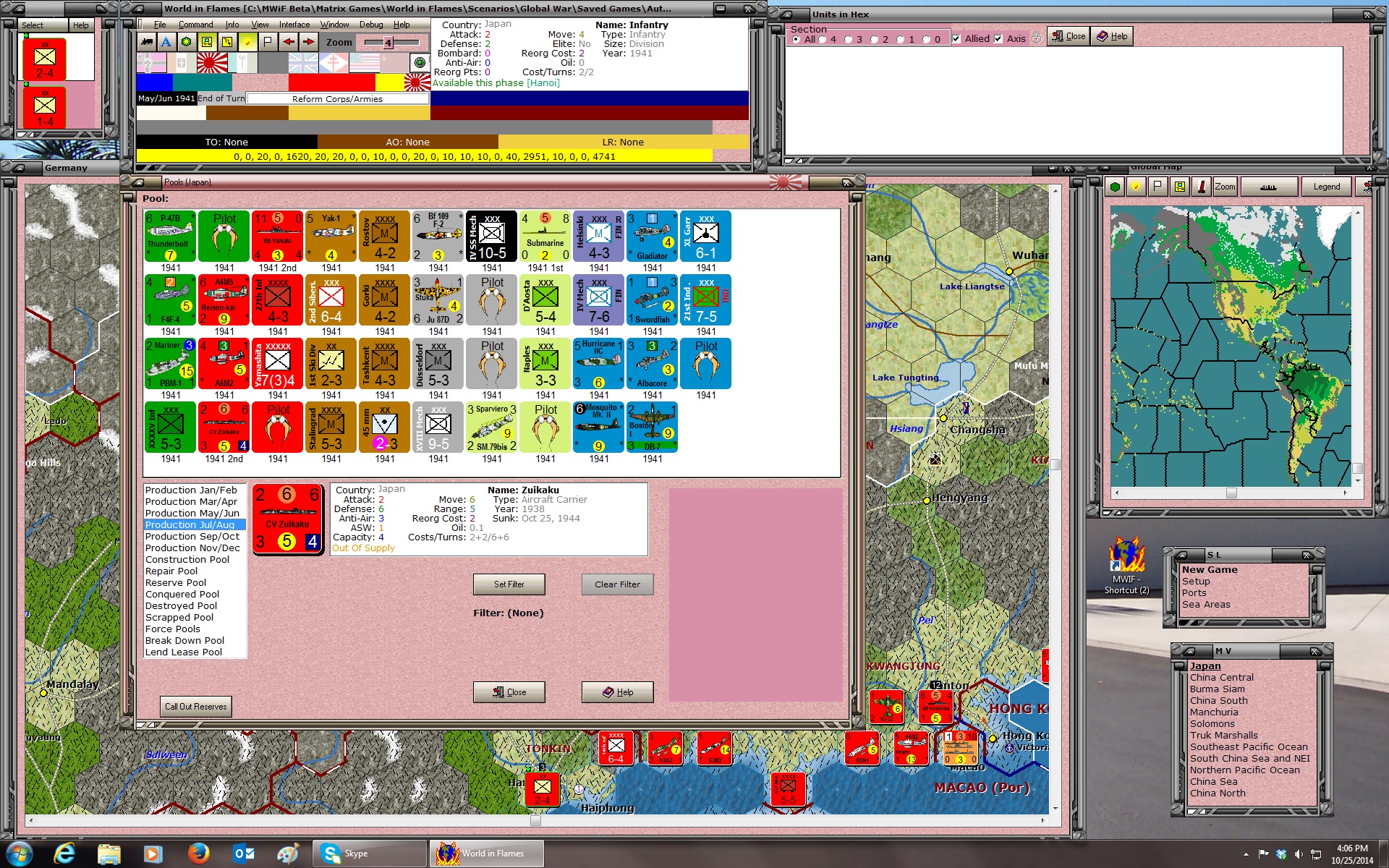Select the BB Yamato unit in pool

[277, 237]
